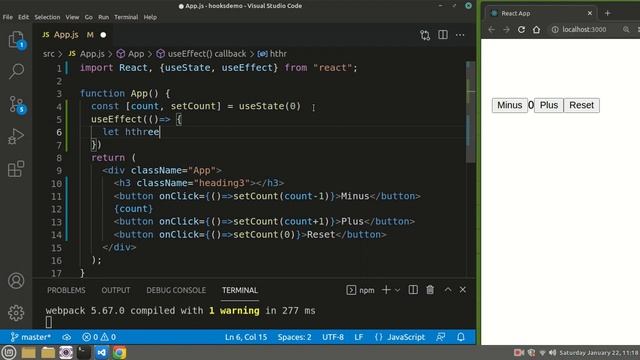Open notifications bell in status bar
The height and width of the screenshot is (360, 640).
point(461,337)
